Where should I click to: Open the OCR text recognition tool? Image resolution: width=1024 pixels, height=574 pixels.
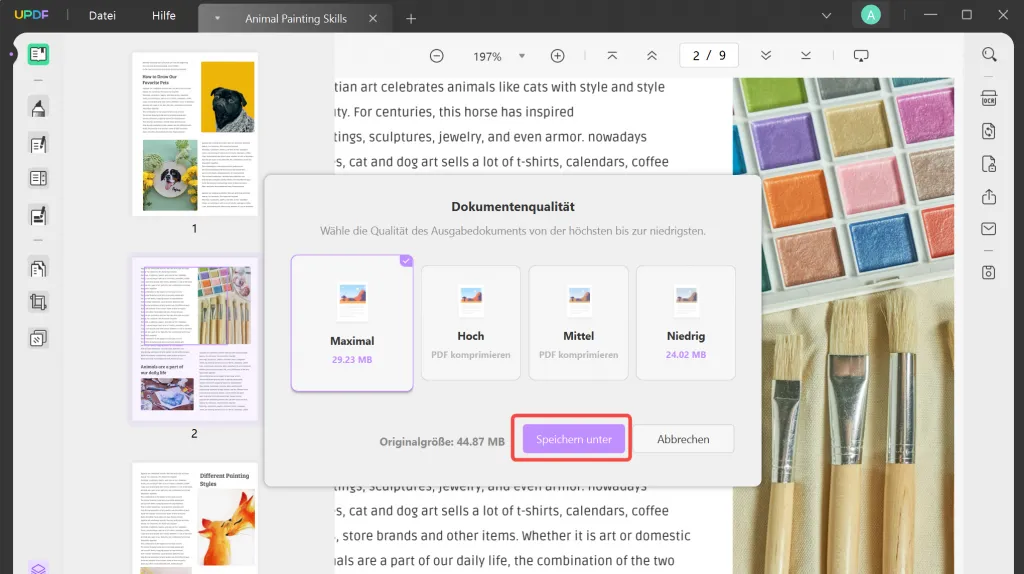[x=989, y=98]
